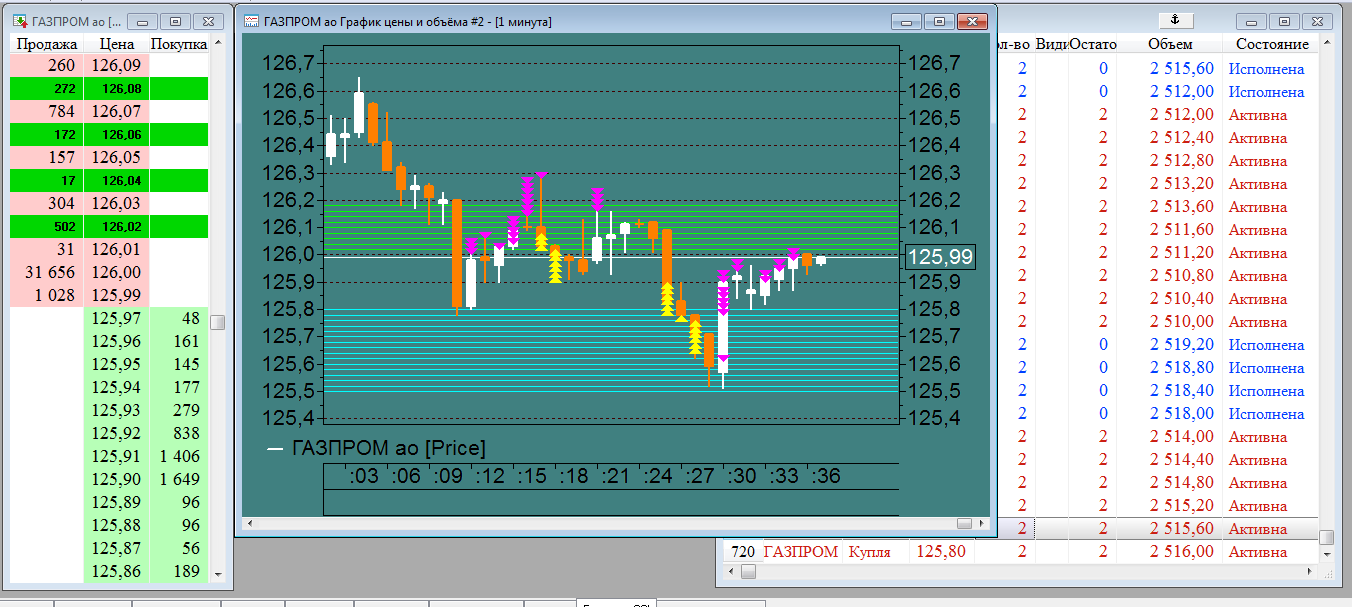Click the chart scrollbar left arrow
This screenshot has height=607, width=1352.
click(x=250, y=523)
